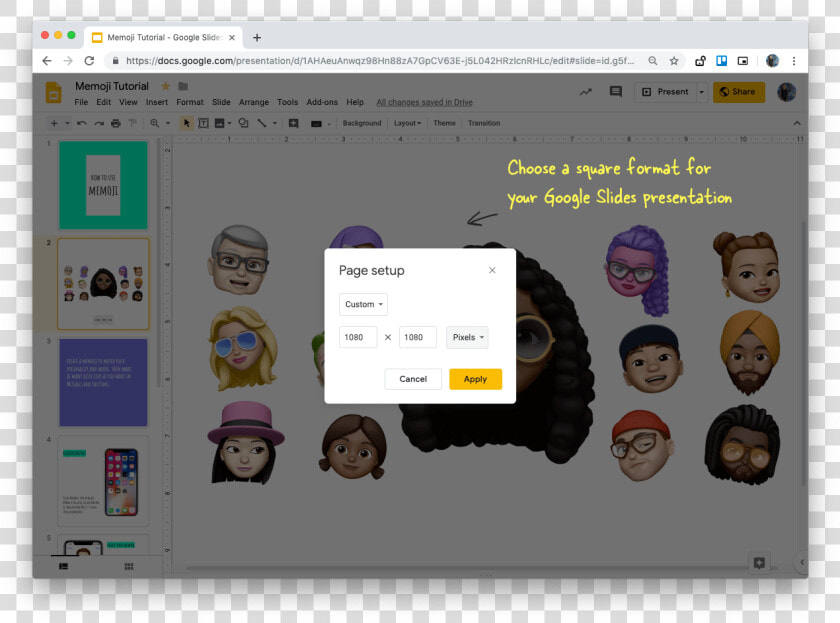Go back in the browser

[x=47, y=61]
